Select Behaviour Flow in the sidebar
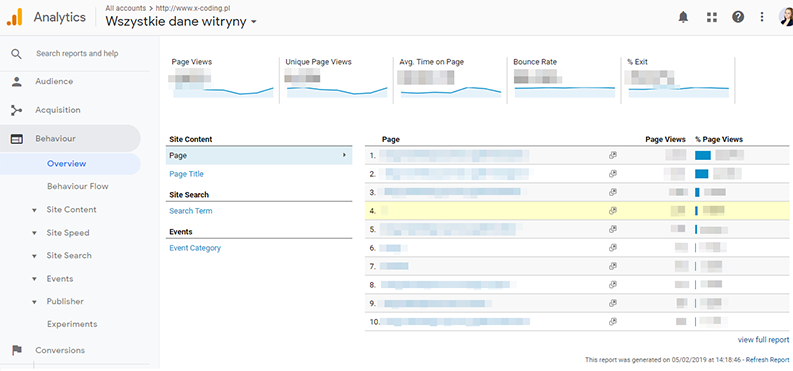Screen dimensions: 793x371 pyautogui.click(x=77, y=187)
